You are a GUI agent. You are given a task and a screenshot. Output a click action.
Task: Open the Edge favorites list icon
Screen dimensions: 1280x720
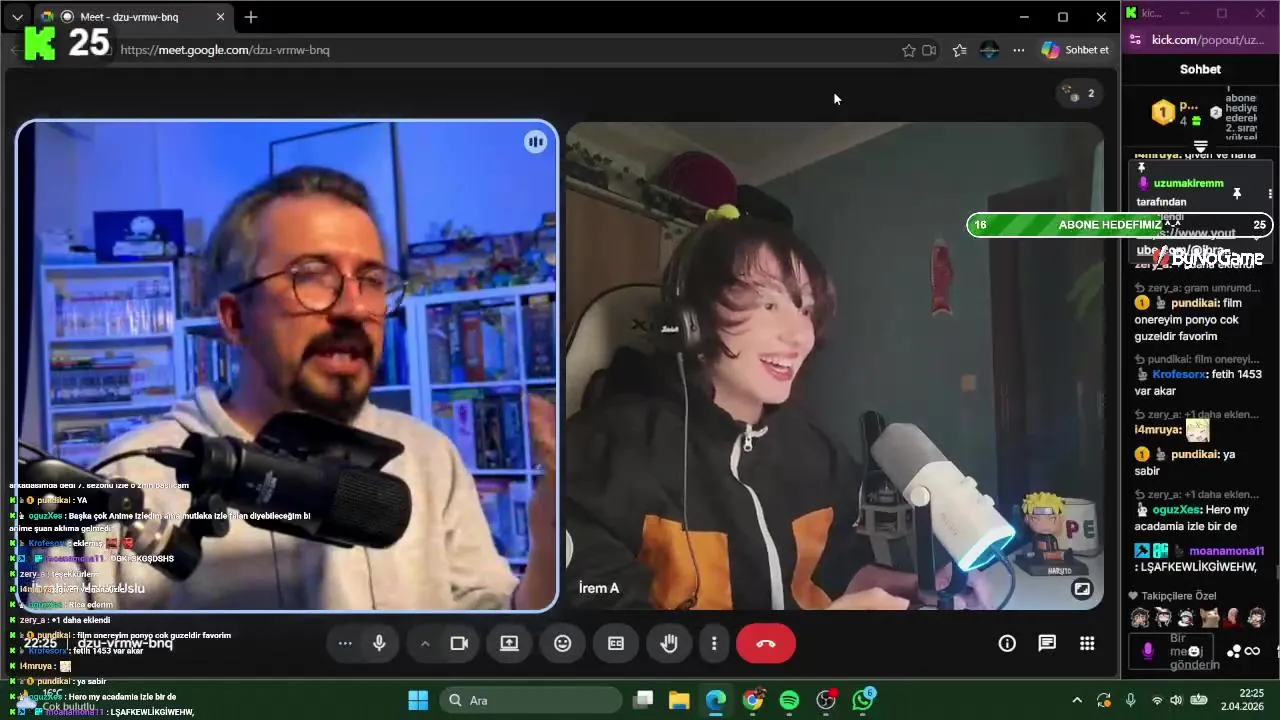(x=960, y=50)
